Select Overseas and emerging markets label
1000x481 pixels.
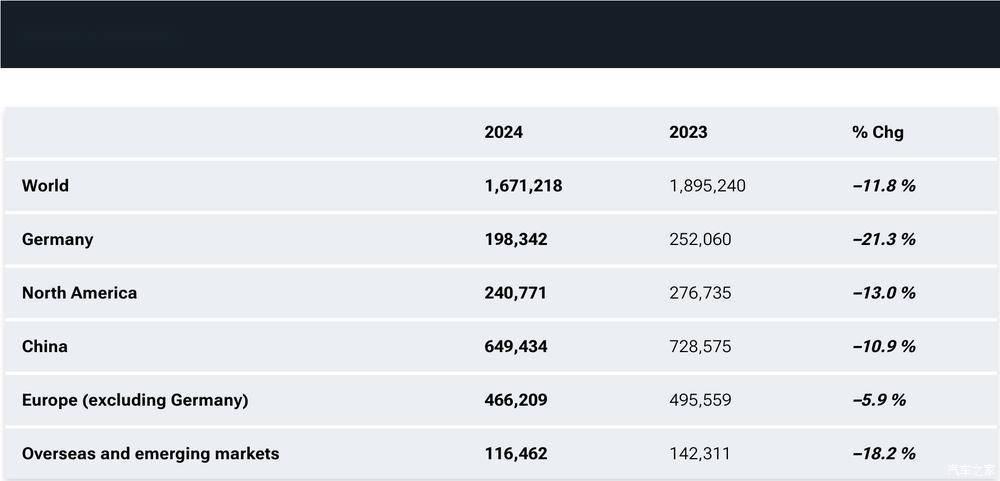[x=151, y=454]
